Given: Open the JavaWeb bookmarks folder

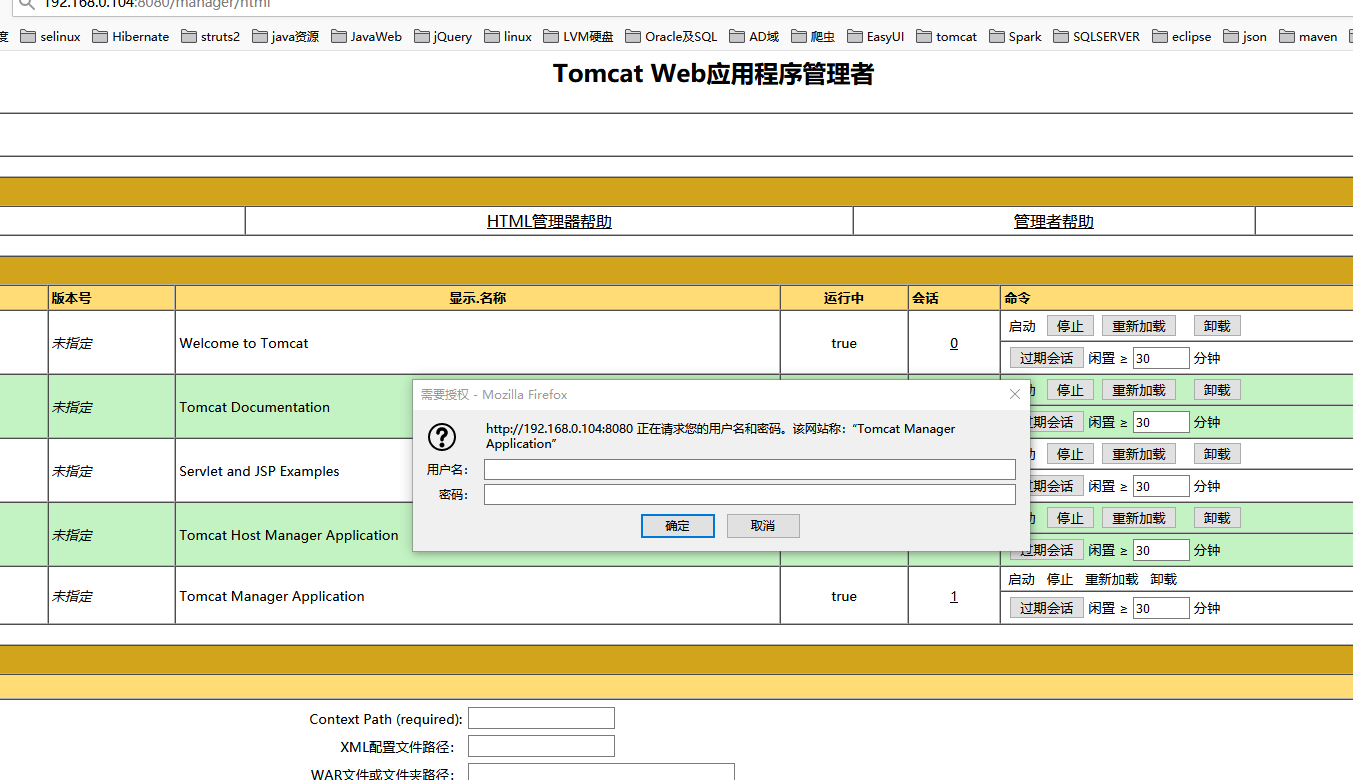Looking at the screenshot, I should click(x=367, y=37).
